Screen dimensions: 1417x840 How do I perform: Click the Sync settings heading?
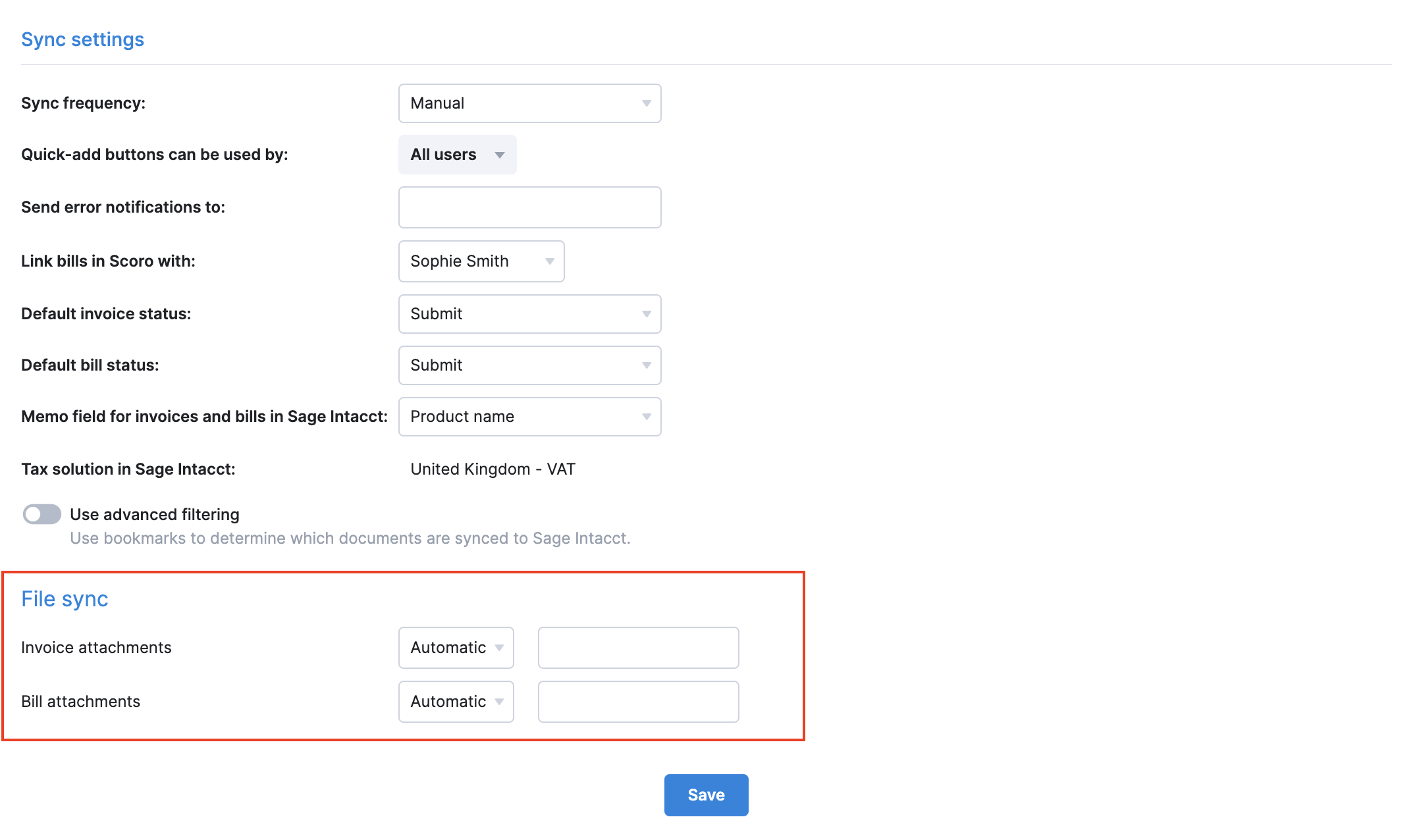[82, 39]
